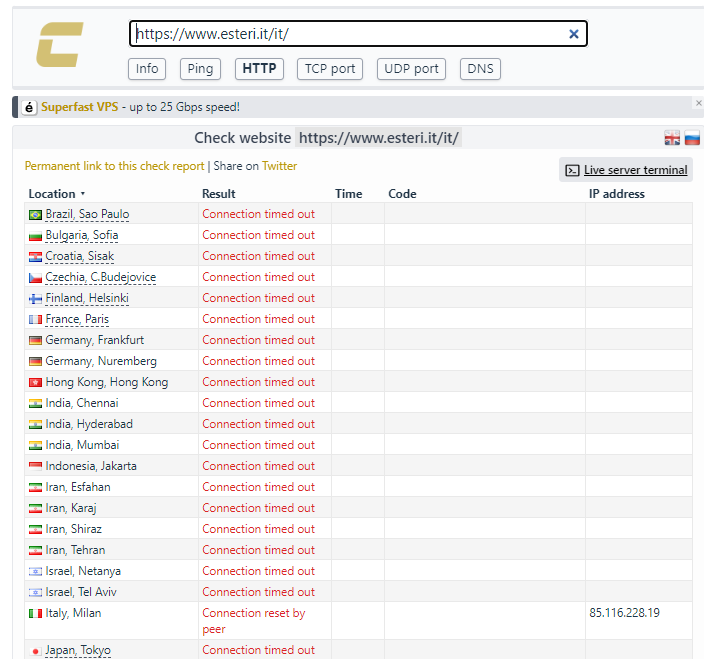Open the Permanent link to this check report
The width and height of the screenshot is (704, 659).
pos(114,166)
